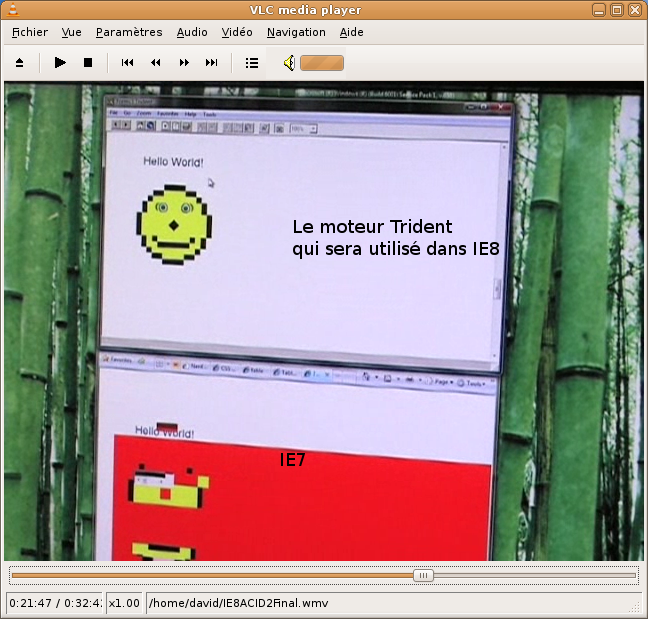
Task: Open the Navigation menu
Action: pyautogui.click(x=296, y=32)
